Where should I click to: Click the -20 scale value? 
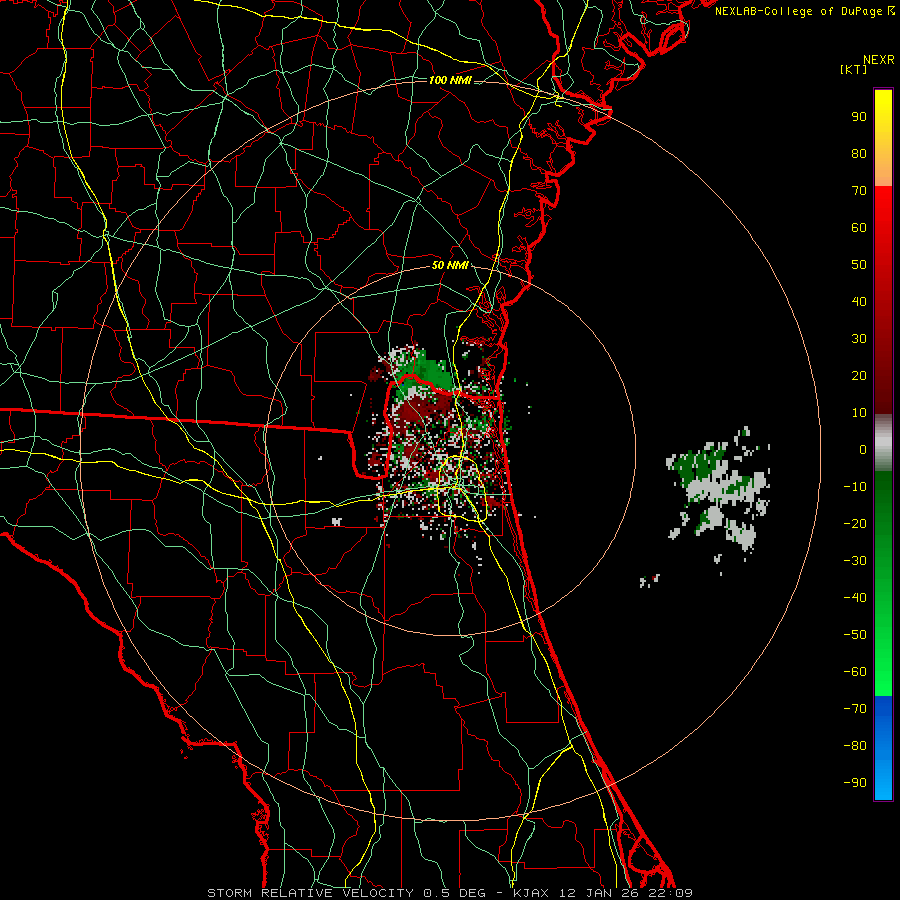[855, 523]
